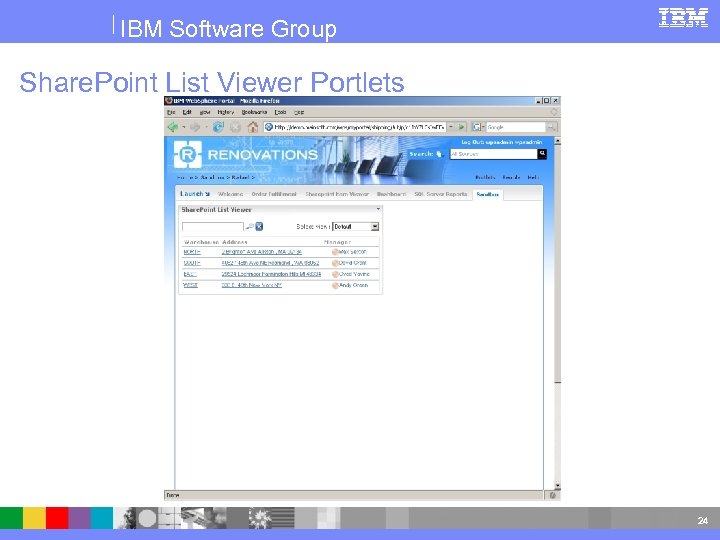
Task: Open the Edit menu
Action: [x=187, y=112]
